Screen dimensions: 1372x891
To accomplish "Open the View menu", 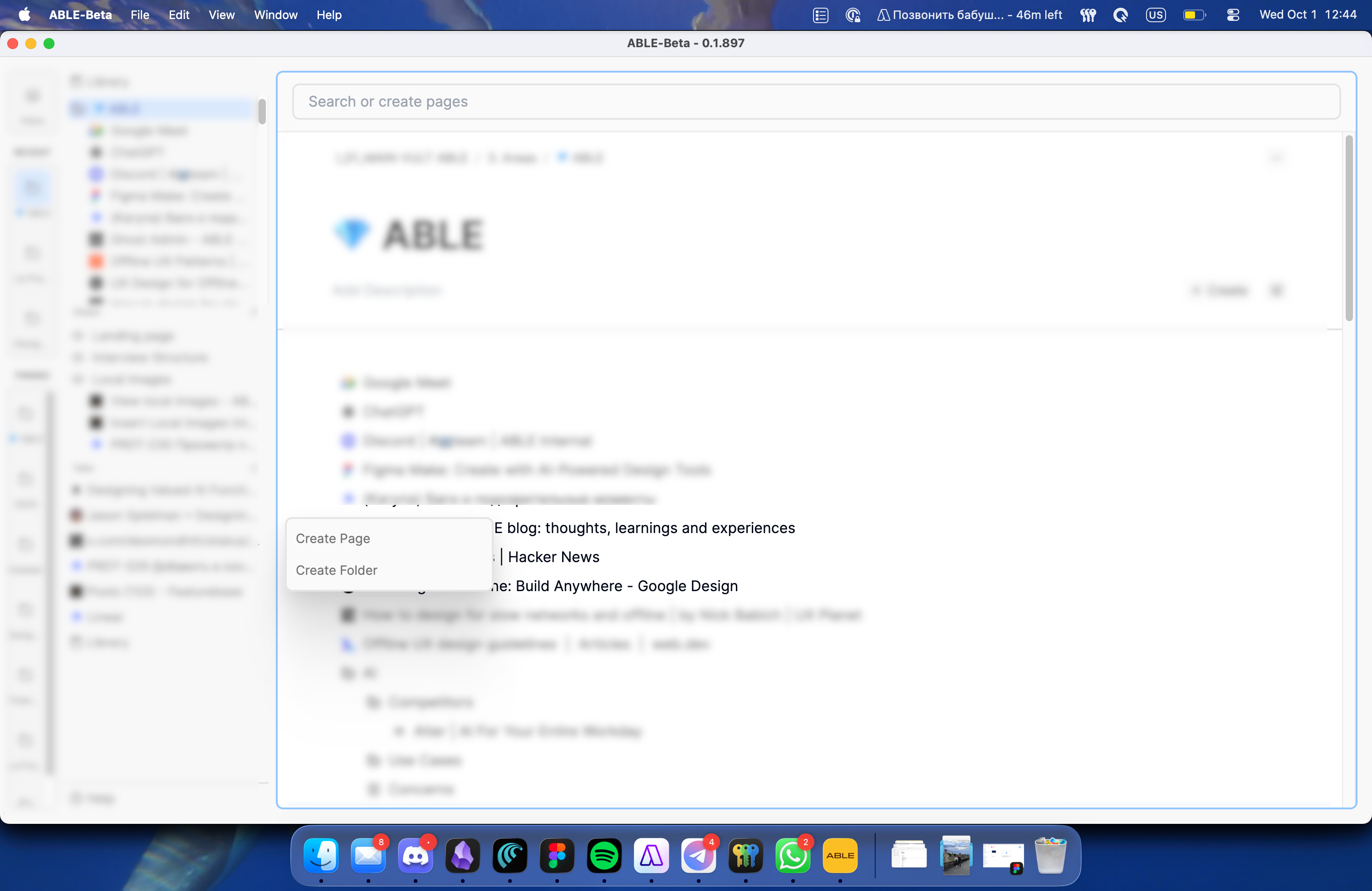I will pos(221,15).
